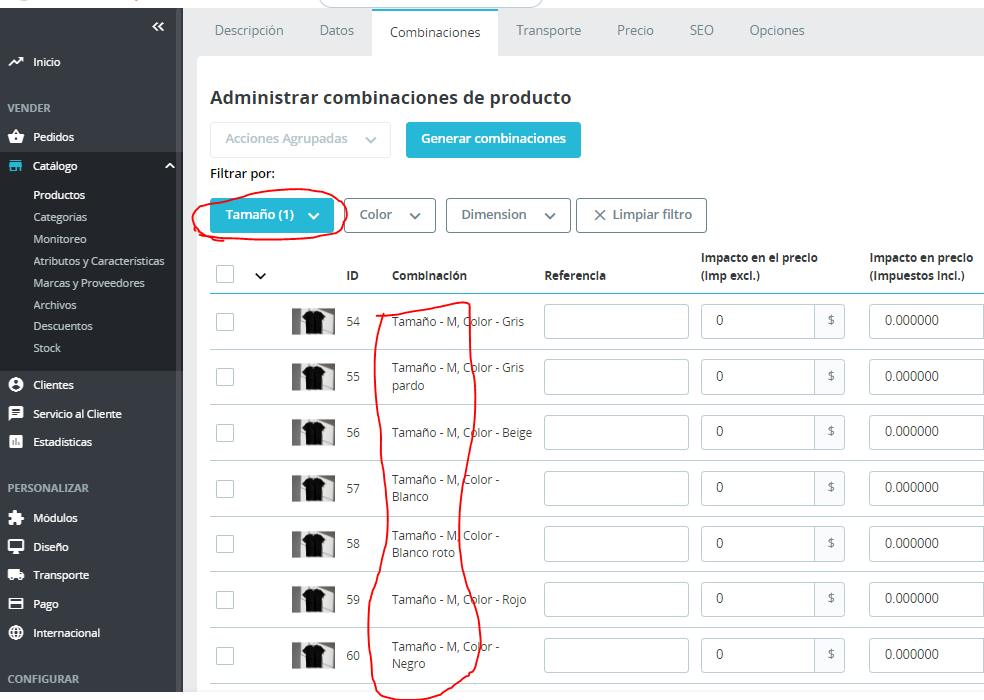Viewport: 984px width, 700px height.
Task: Open the Tamaño (1) filter dropdown
Action: [272, 215]
